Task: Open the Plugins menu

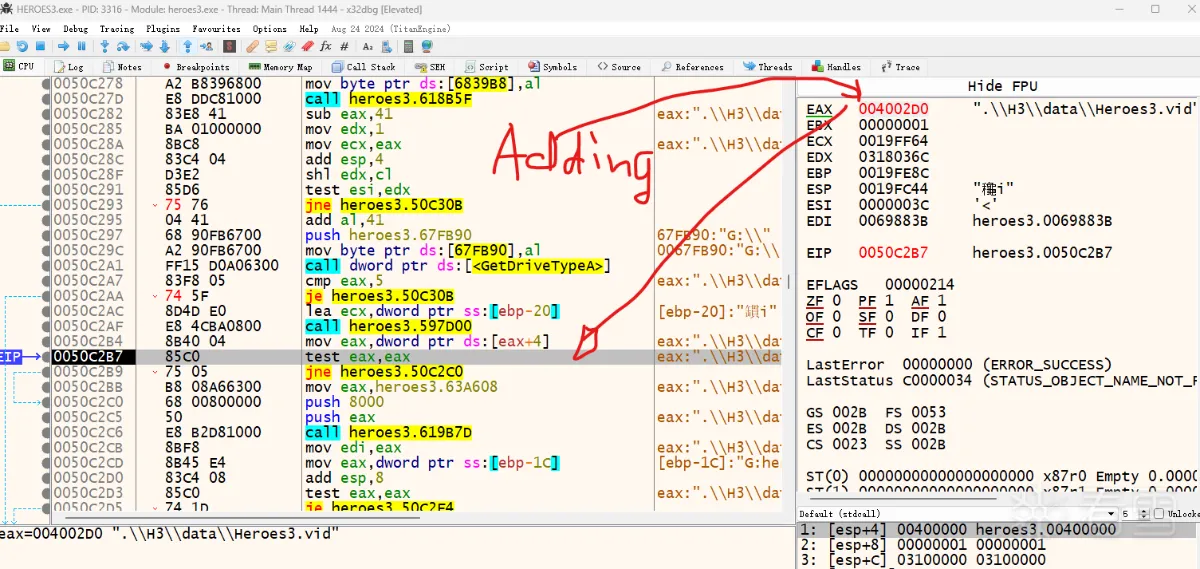Action: (x=163, y=29)
